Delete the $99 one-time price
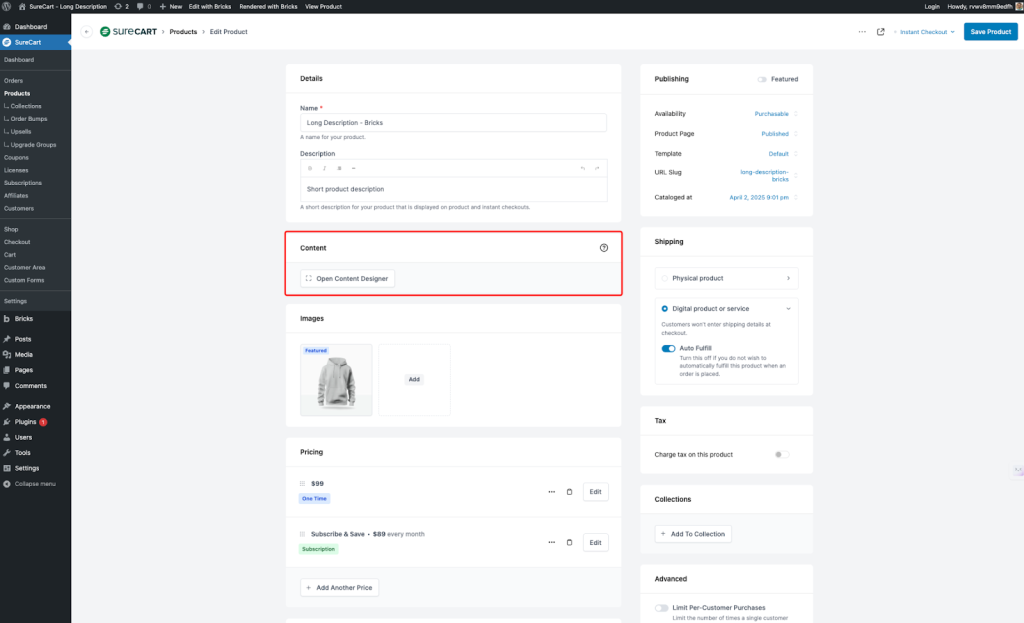1024x623 pixels. 570,492
